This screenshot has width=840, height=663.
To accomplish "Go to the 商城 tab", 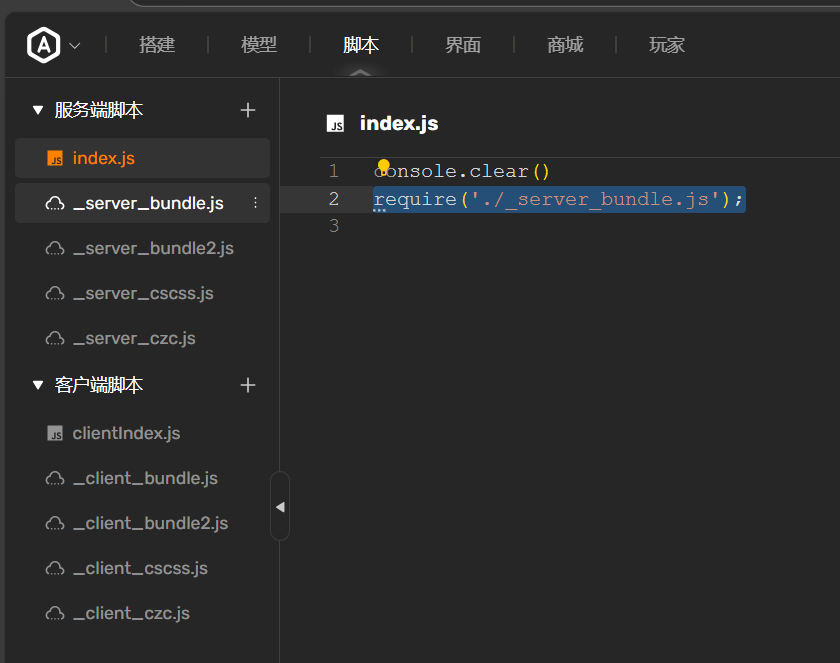I will (x=565, y=45).
